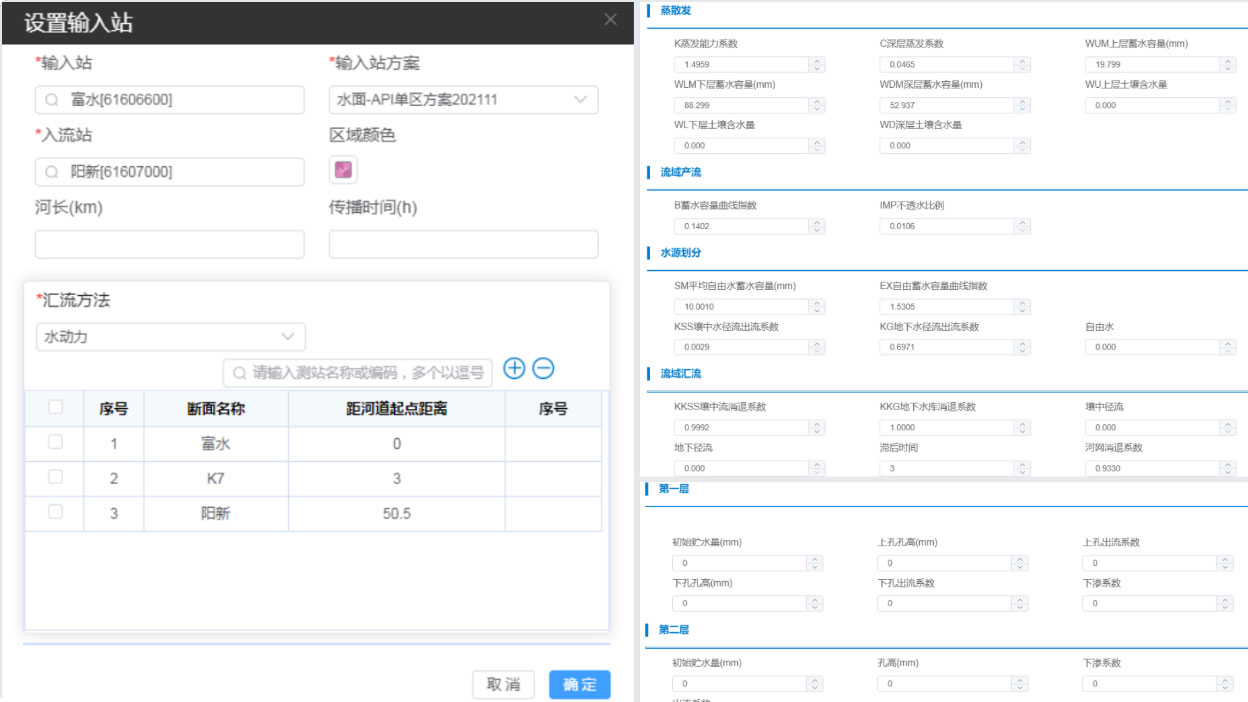
Task: Click the 富水 section name cell
Action: tap(216, 443)
